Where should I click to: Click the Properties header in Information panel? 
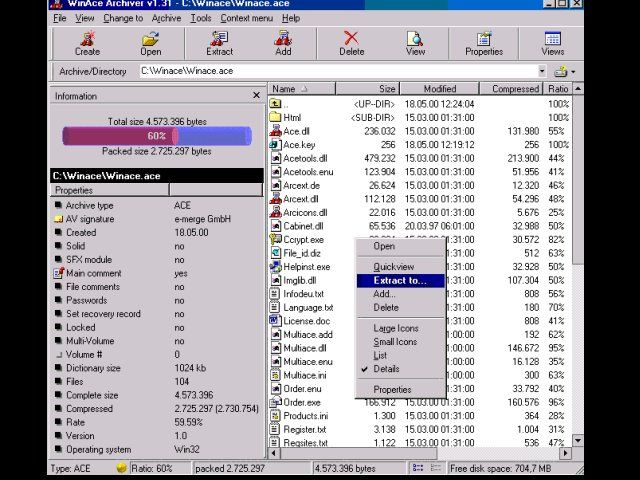point(109,190)
